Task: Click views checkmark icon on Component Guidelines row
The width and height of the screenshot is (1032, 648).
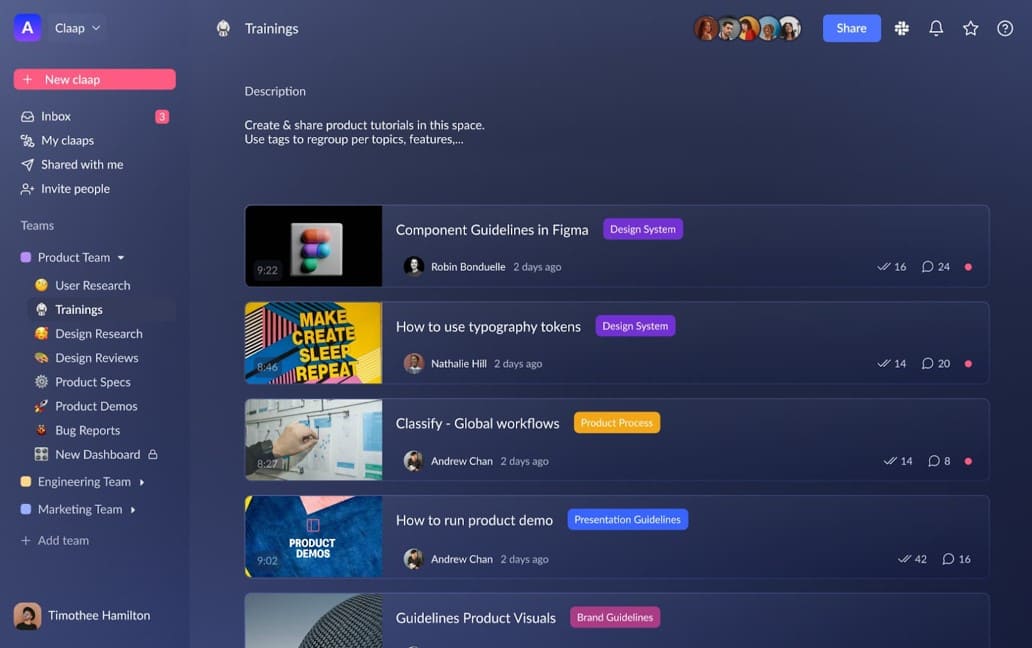Action: 884,266
